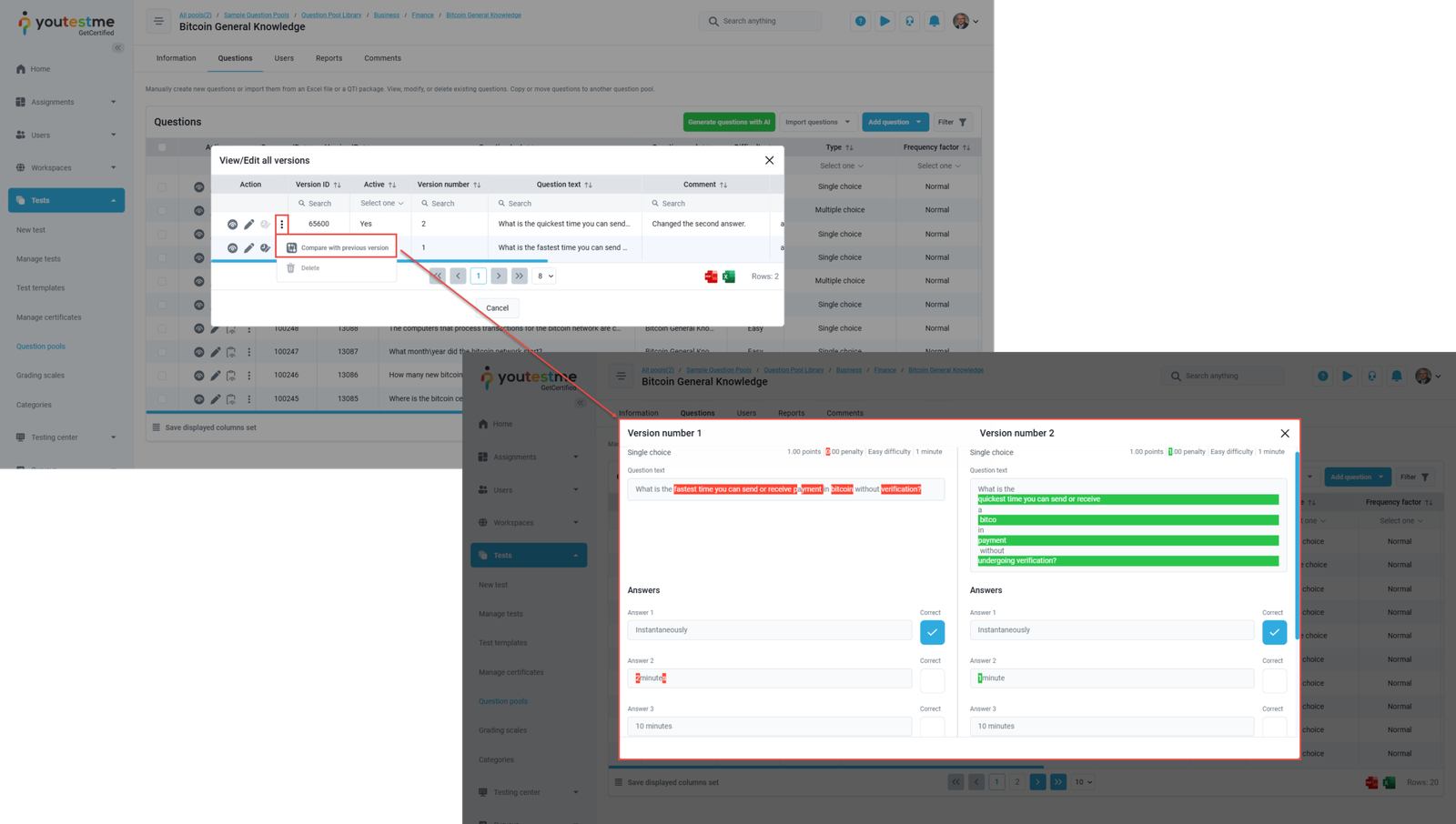Click the Version number search field
This screenshot has height=824, width=1456.
[x=449, y=204]
